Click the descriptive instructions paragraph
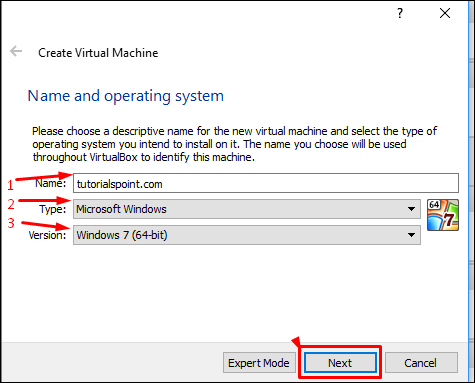475x383 pixels. click(x=234, y=144)
